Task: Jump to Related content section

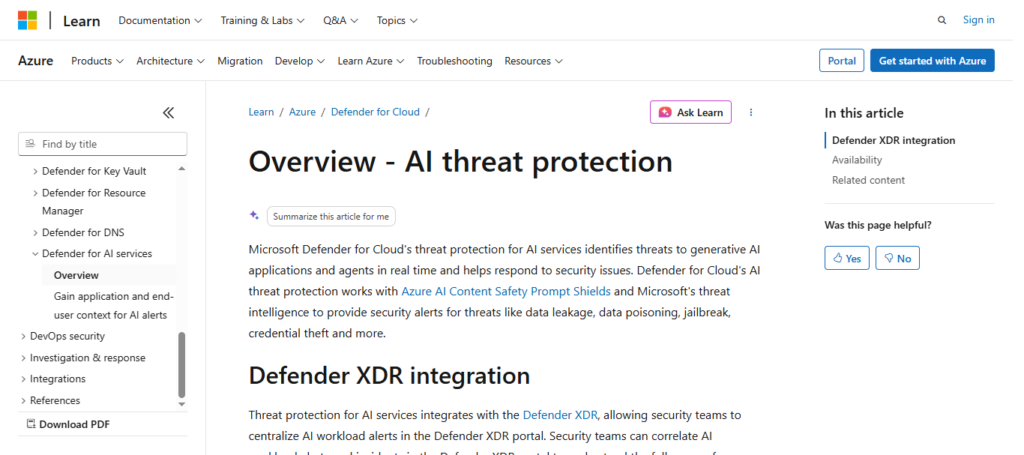Action: pyautogui.click(x=869, y=180)
